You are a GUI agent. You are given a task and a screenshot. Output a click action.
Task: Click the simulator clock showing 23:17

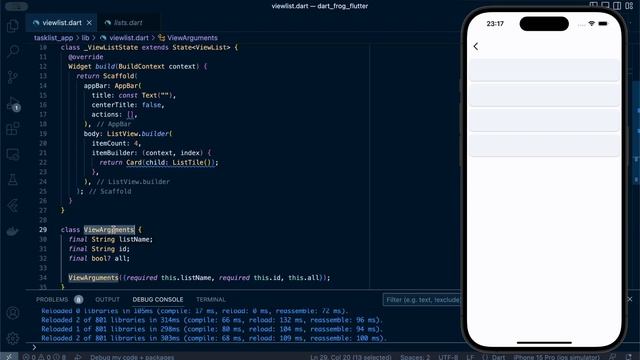[495, 24]
